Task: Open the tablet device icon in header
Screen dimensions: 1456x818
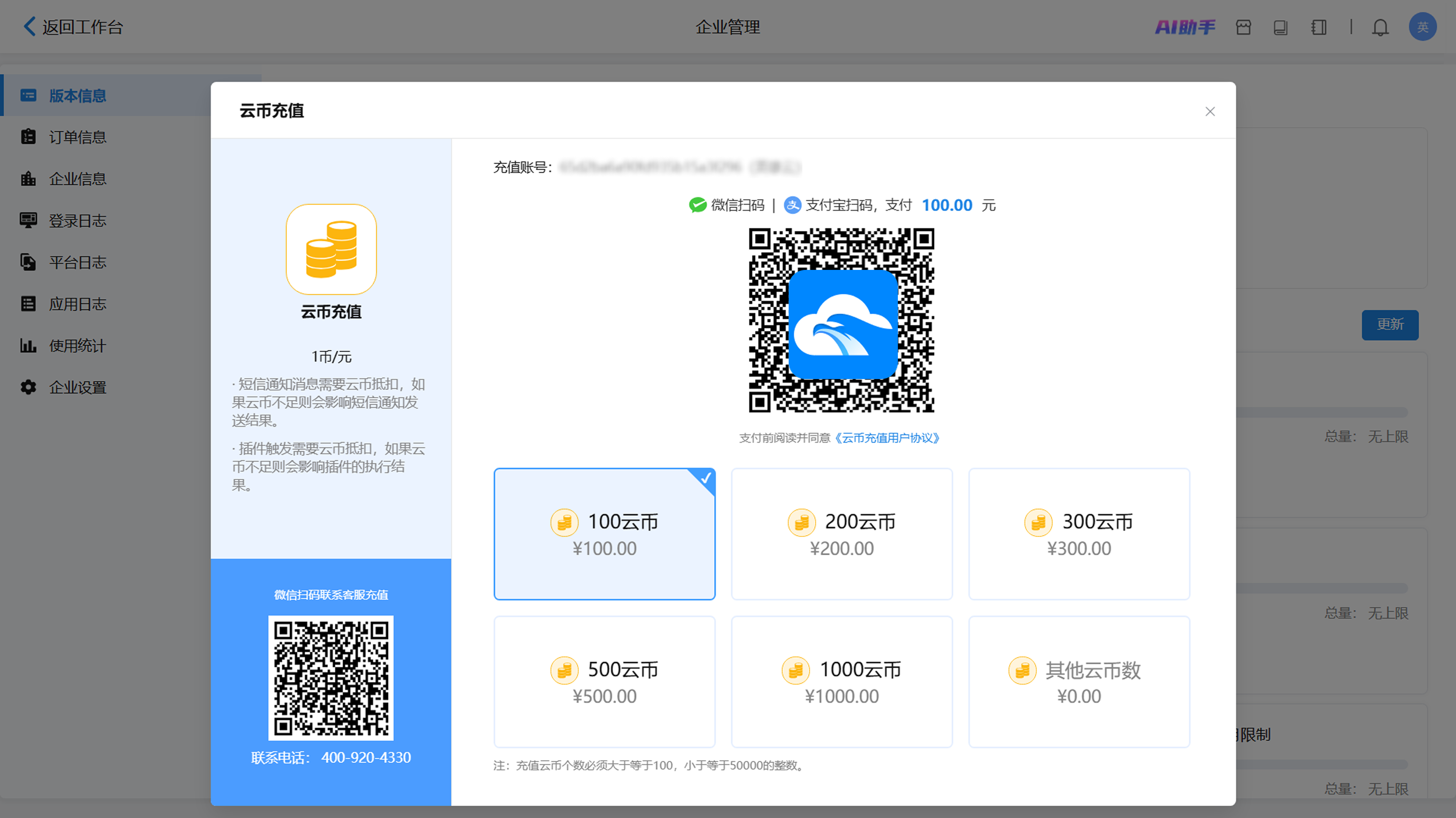Action: pyautogui.click(x=1280, y=27)
